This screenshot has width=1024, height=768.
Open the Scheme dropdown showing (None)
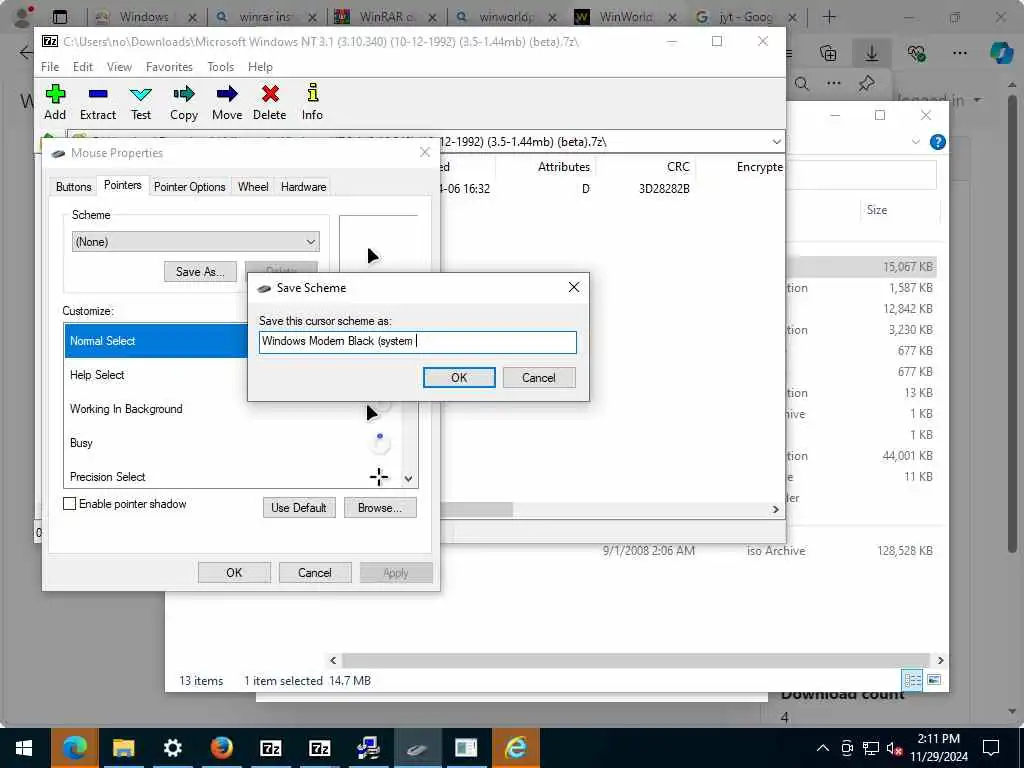(195, 242)
